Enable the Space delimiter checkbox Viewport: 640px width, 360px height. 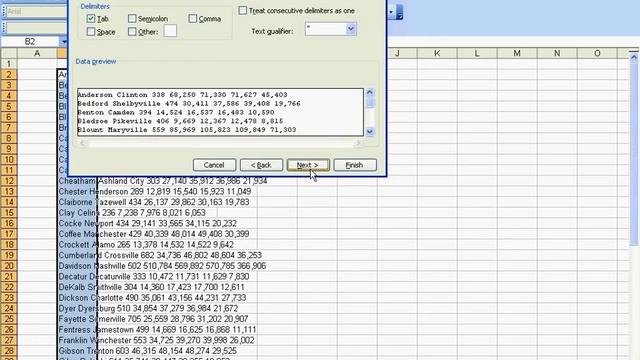(91, 31)
